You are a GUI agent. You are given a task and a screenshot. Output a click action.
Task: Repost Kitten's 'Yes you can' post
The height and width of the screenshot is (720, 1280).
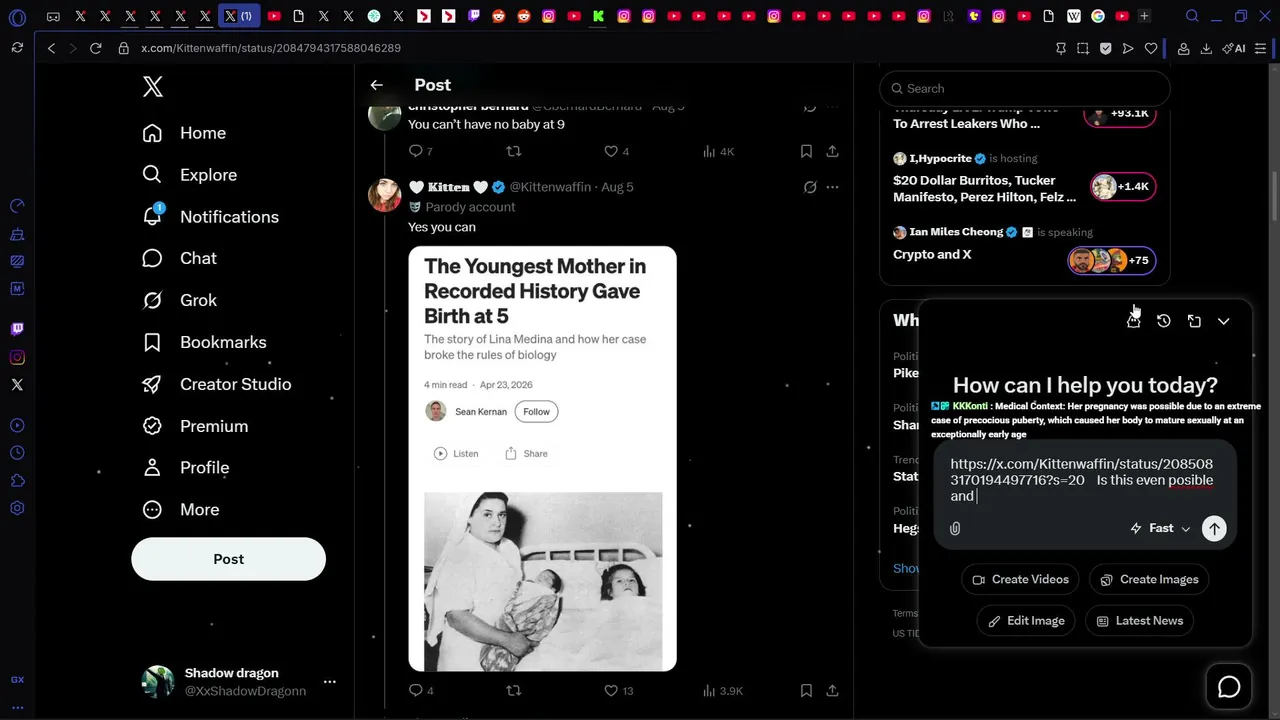click(x=514, y=690)
